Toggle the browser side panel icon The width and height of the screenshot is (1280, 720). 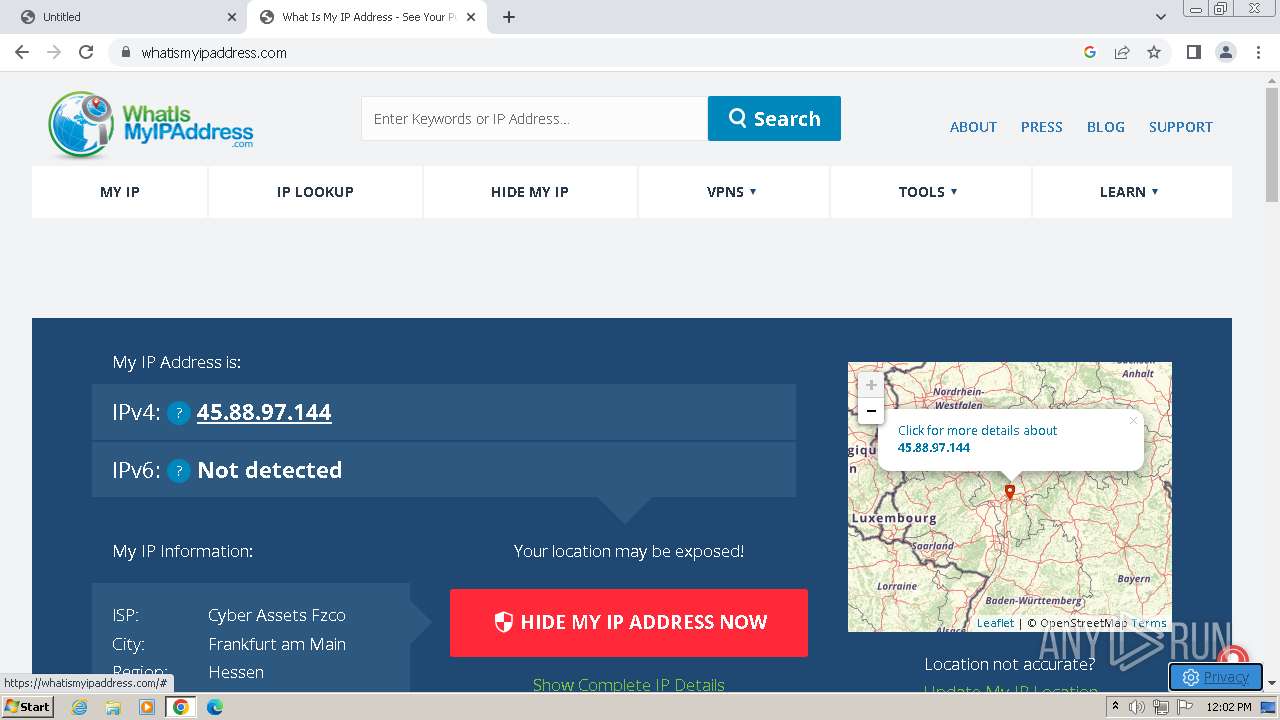1194,52
